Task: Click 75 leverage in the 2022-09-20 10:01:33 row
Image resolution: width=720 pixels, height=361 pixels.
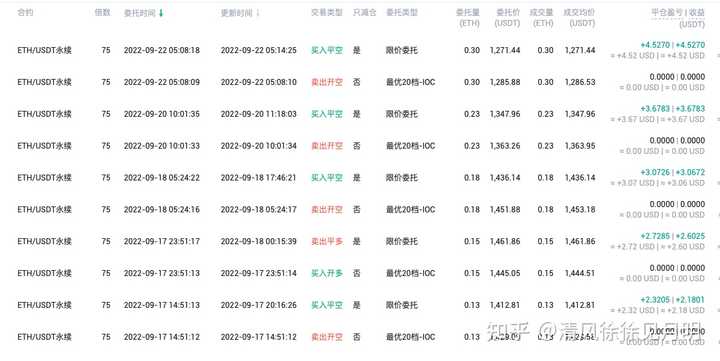Action: click(x=106, y=146)
